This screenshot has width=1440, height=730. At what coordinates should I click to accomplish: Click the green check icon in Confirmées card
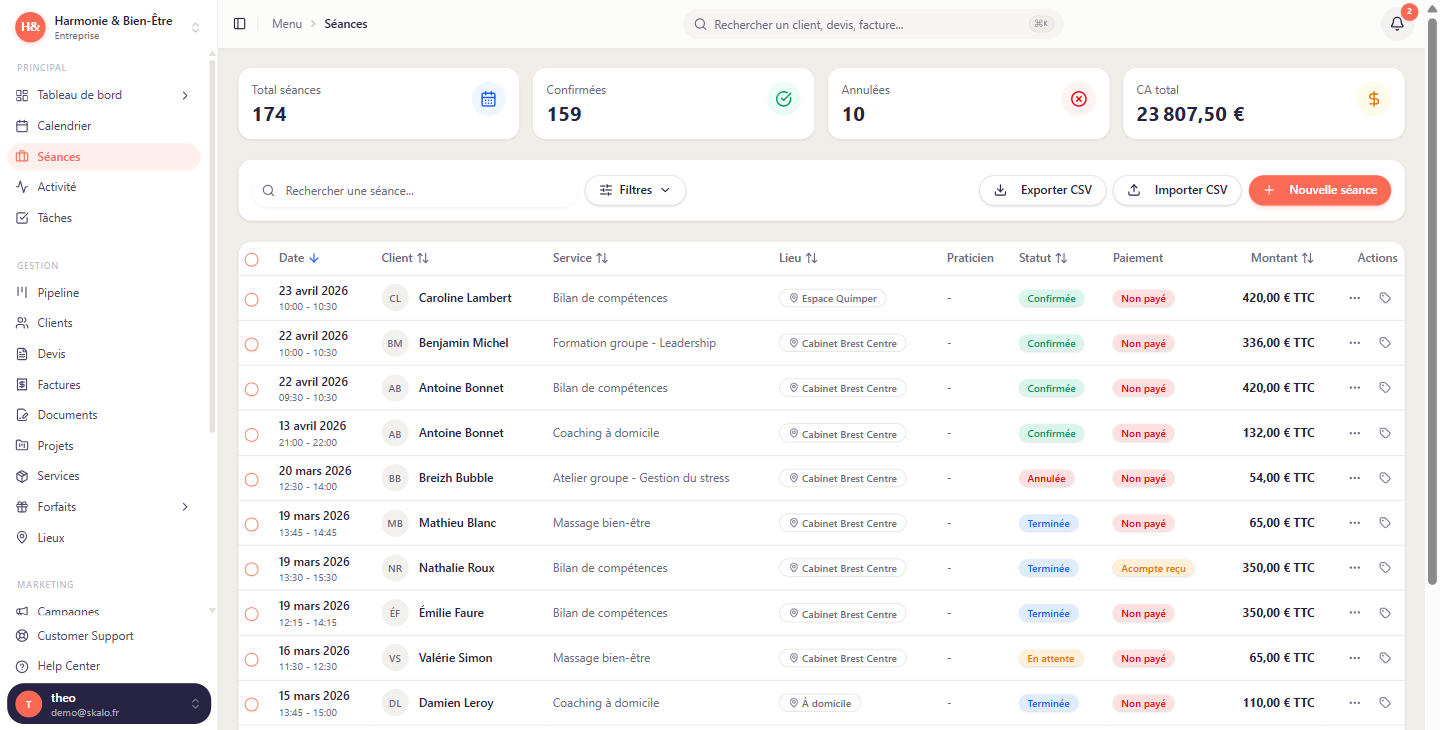coord(783,99)
